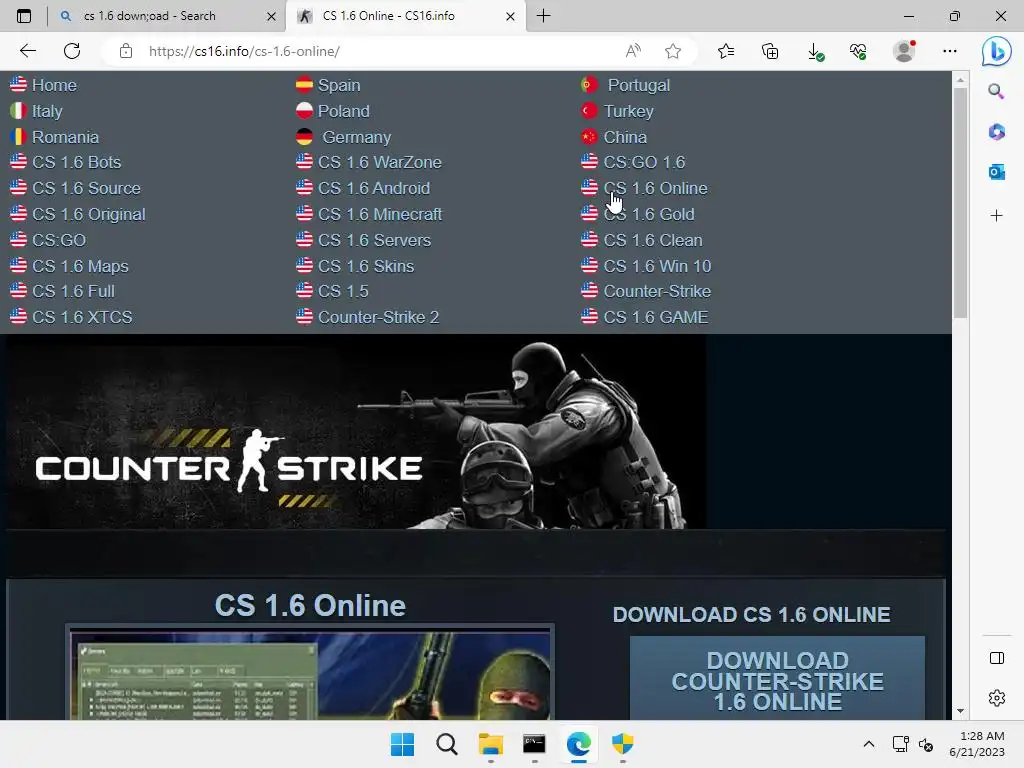The image size is (1024, 768).
Task: Add this page to favorites star
Action: tap(673, 51)
